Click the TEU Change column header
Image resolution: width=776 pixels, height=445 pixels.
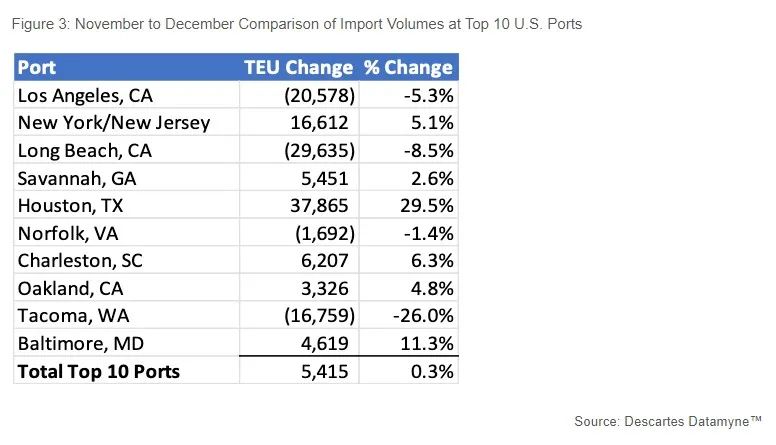(299, 68)
